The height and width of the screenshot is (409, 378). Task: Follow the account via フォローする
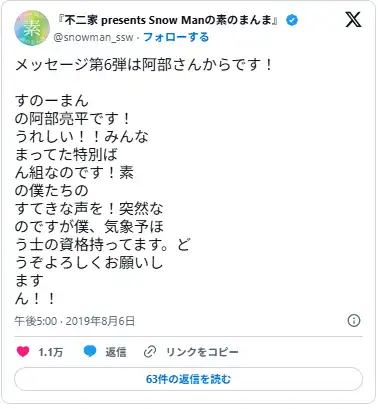(176, 37)
